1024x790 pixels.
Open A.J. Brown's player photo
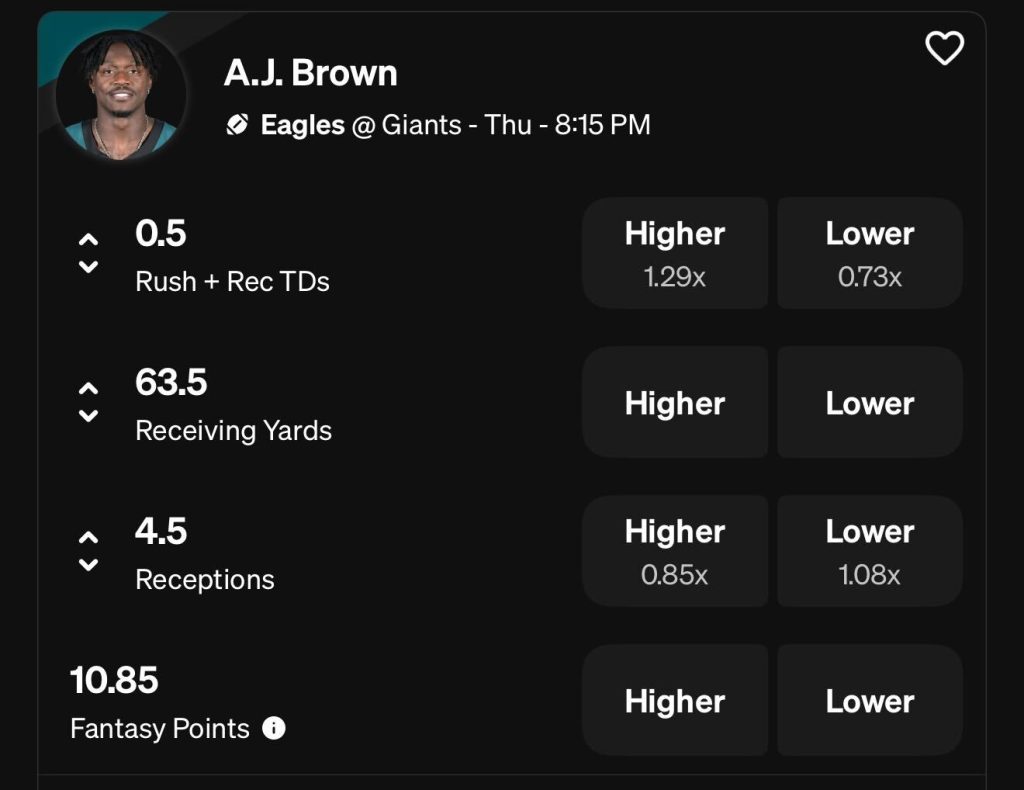[121, 94]
